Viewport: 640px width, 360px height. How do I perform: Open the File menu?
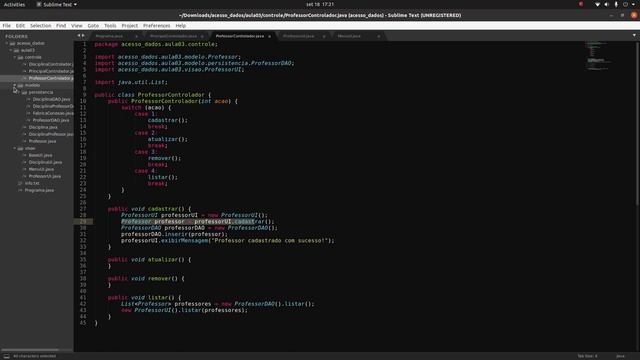[x=7, y=25]
